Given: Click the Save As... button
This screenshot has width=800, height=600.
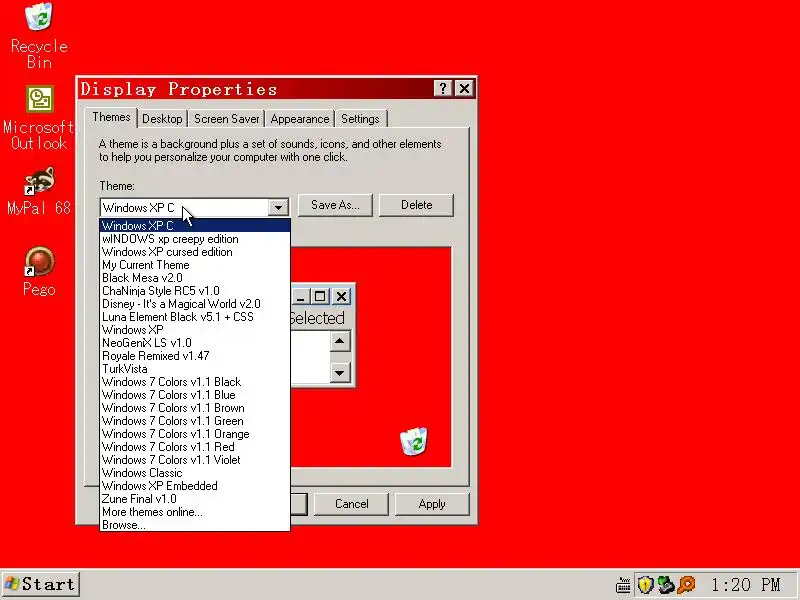Looking at the screenshot, I should click(335, 205).
